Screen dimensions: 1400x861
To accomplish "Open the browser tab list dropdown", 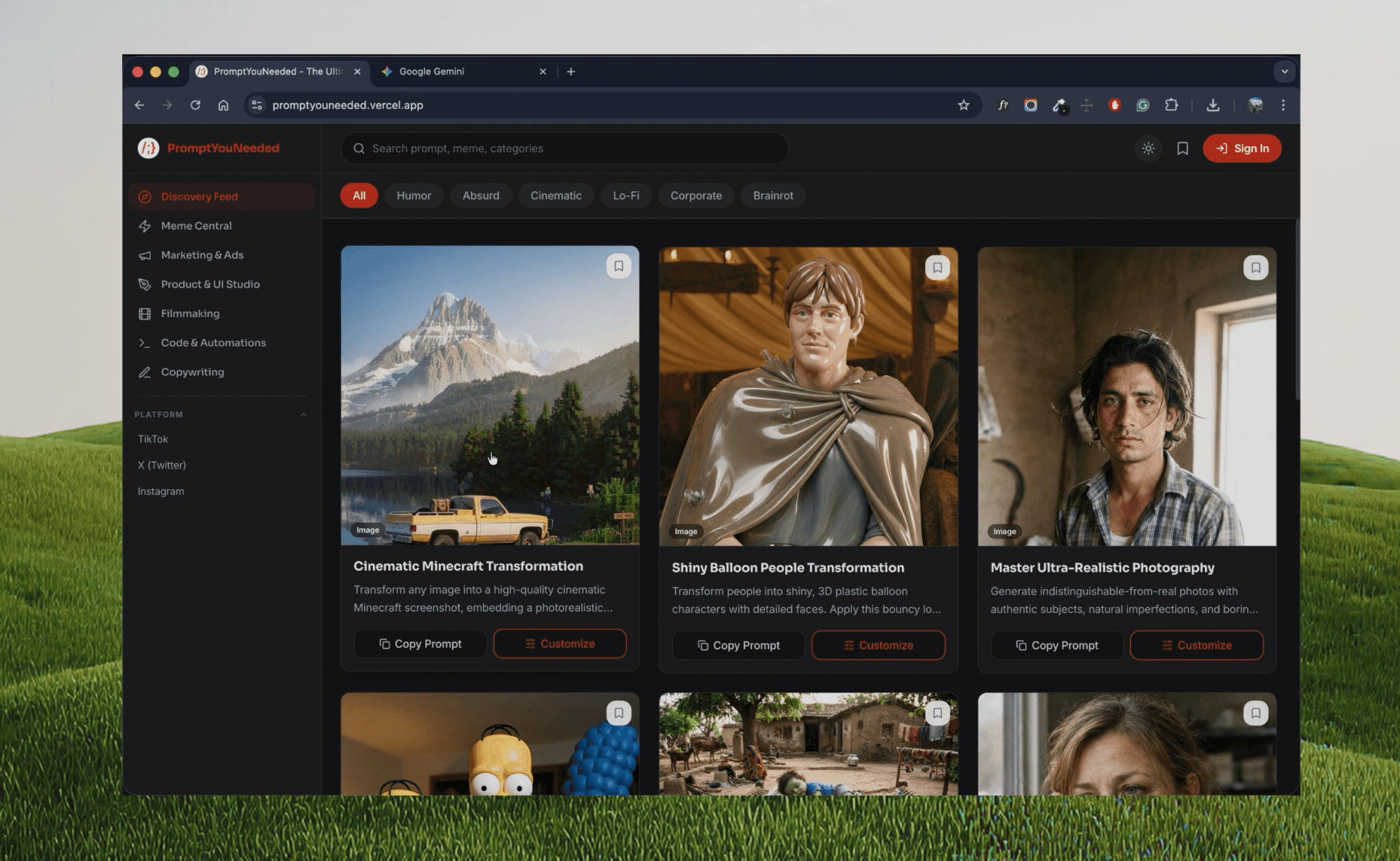I will click(x=1284, y=71).
